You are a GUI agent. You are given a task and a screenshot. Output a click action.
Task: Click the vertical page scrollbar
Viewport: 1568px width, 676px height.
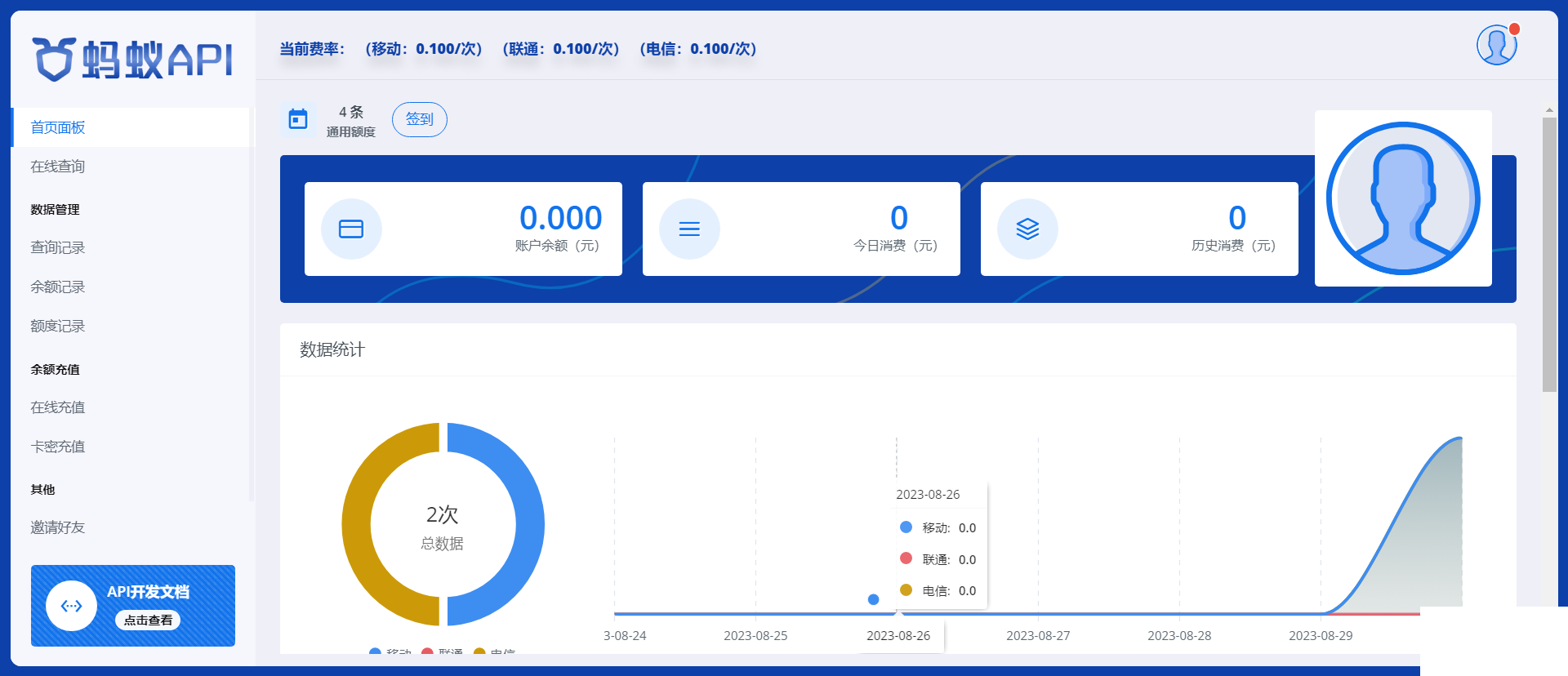point(1548,255)
